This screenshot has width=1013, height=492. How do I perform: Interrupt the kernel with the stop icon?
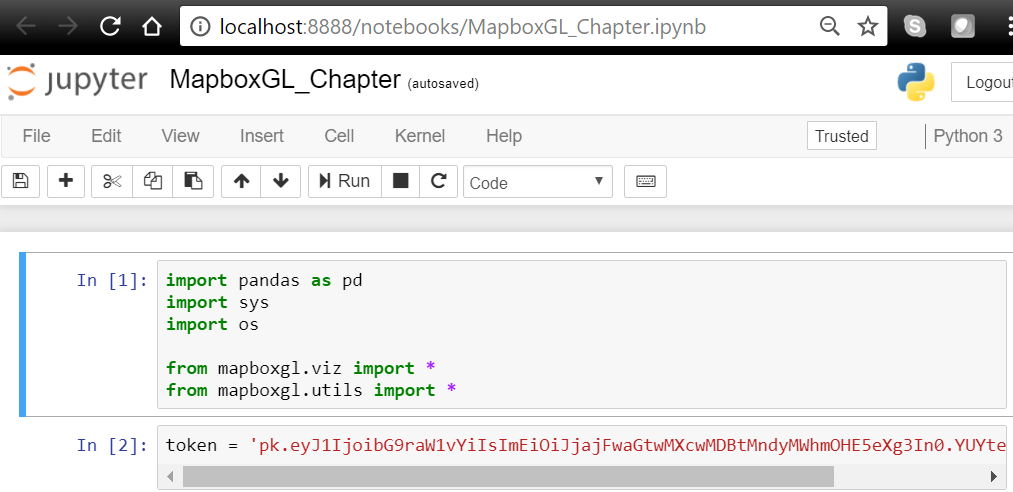401,181
